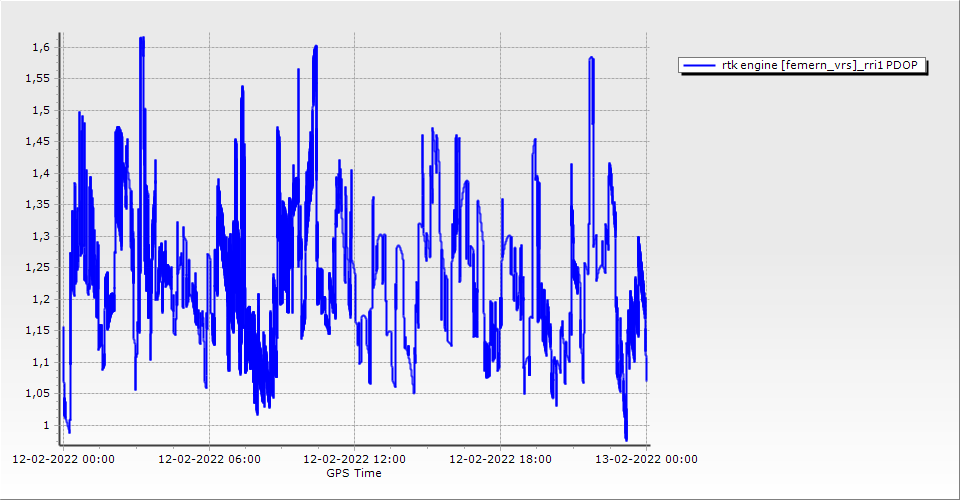Click the 1,5 value on Y axis

[x=39, y=110]
